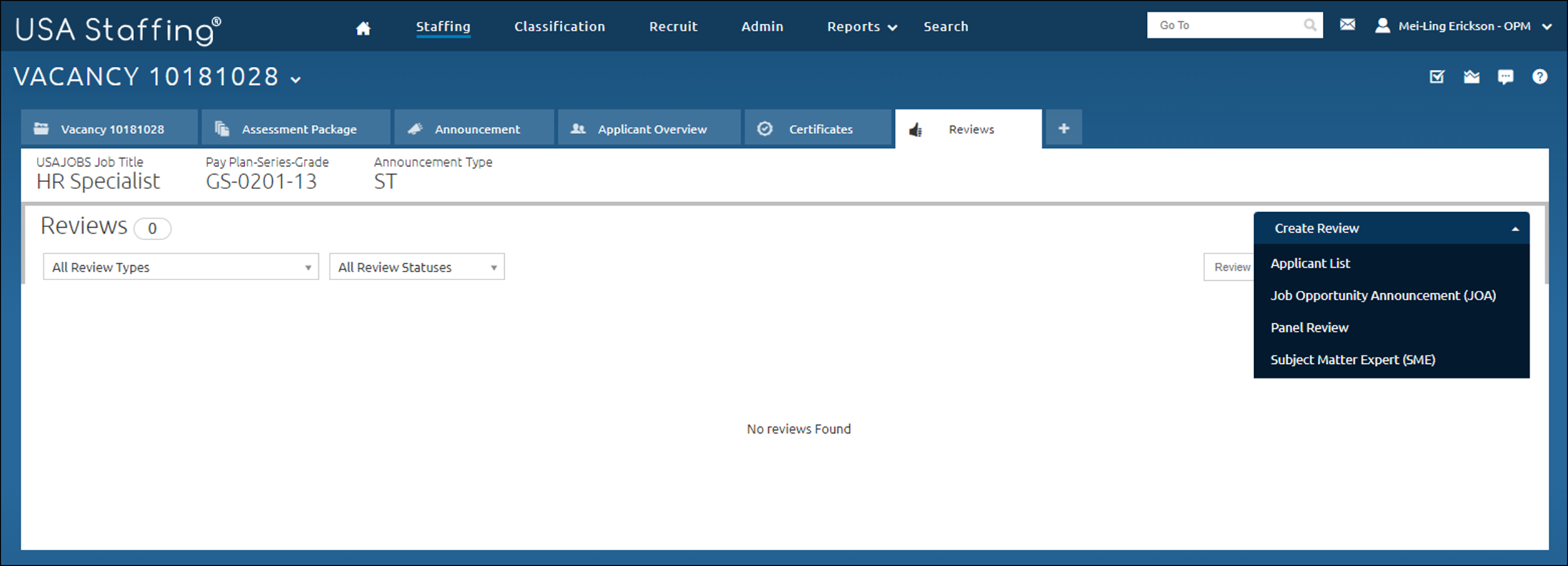Click the folder icon on Vacancy tab

41,129
